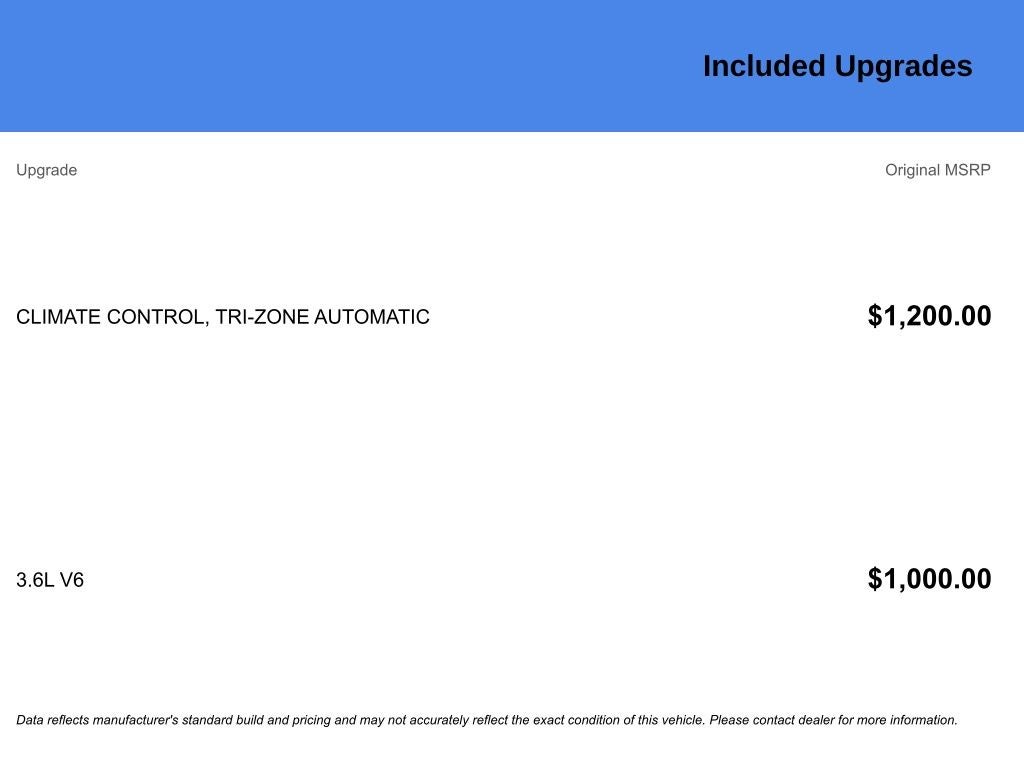Click the word 'AUTOMATIC' in the first row
The width and height of the screenshot is (1024, 768).
[372, 317]
